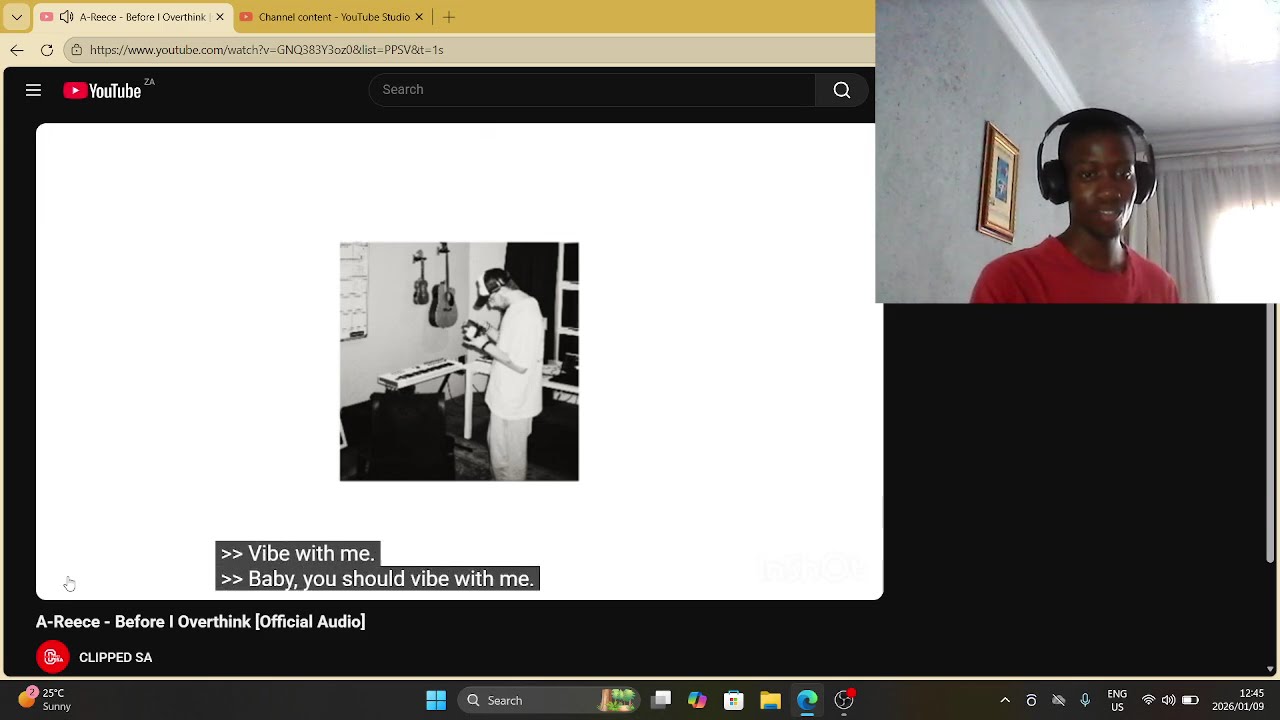Check battery status tray icon
Screen dimensions: 1280x720
tap(1190, 700)
